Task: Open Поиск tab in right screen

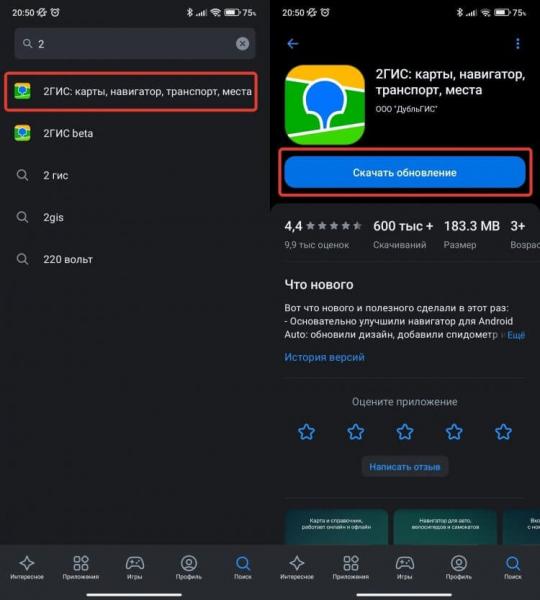Action: click(x=513, y=567)
